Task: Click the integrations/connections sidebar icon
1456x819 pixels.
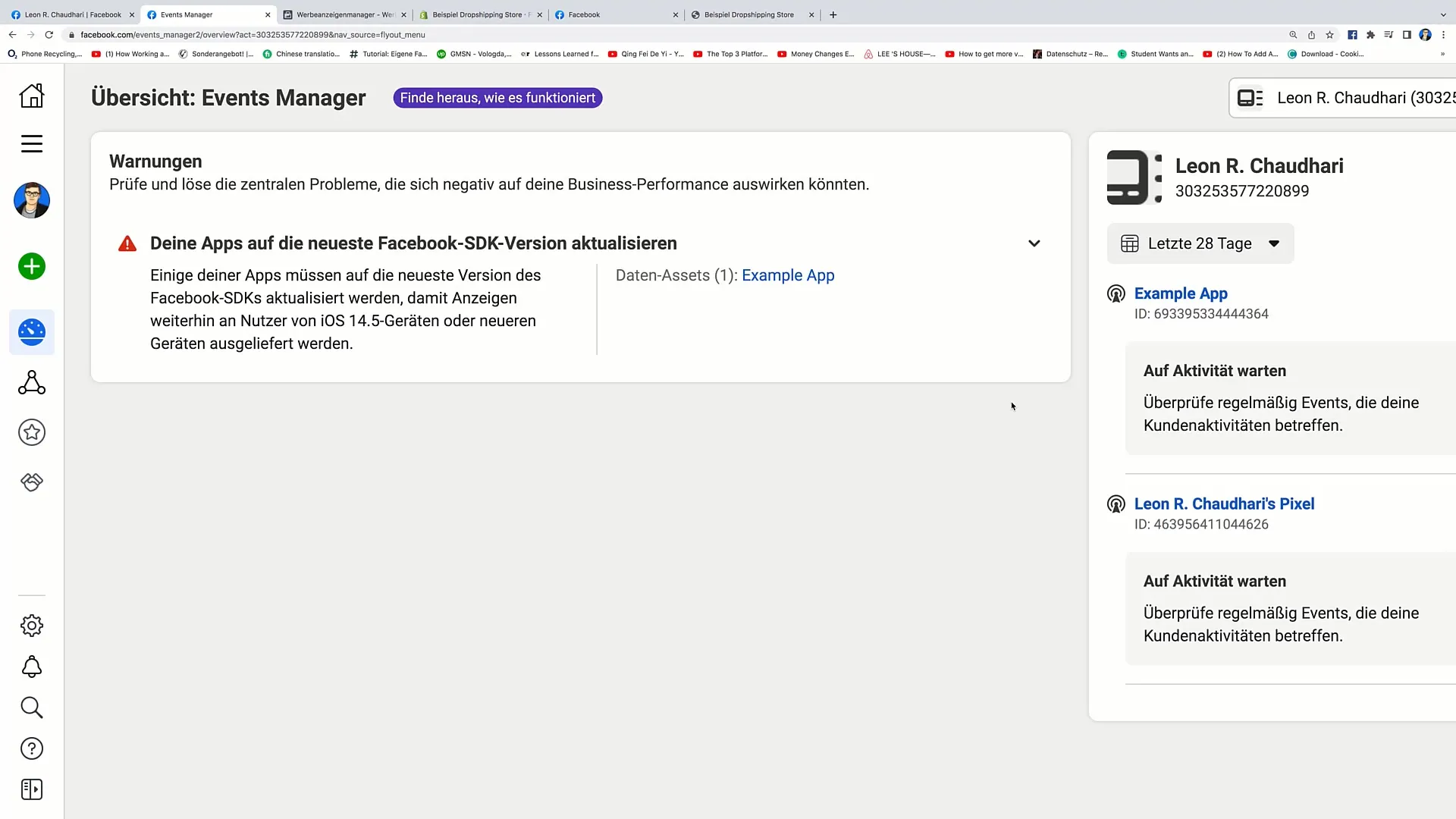Action: click(32, 482)
